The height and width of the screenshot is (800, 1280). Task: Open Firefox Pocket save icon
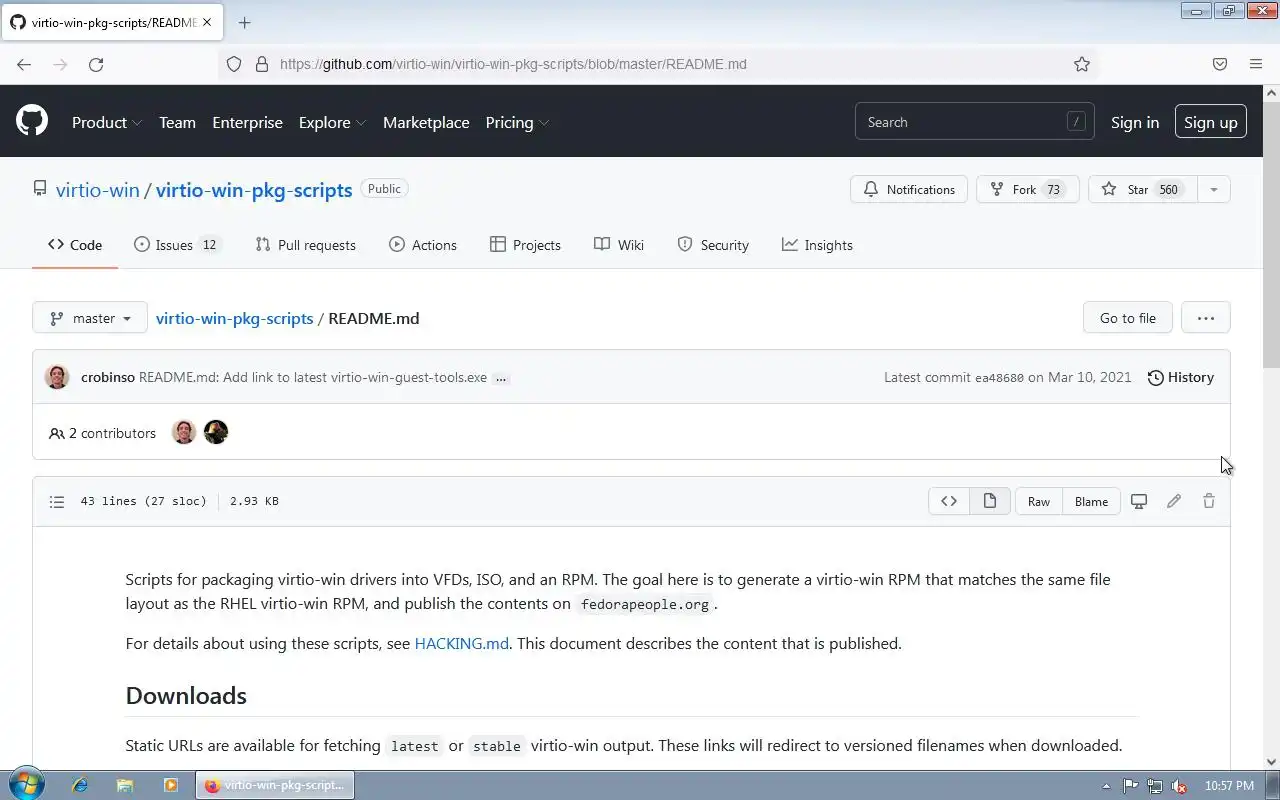[x=1220, y=64]
